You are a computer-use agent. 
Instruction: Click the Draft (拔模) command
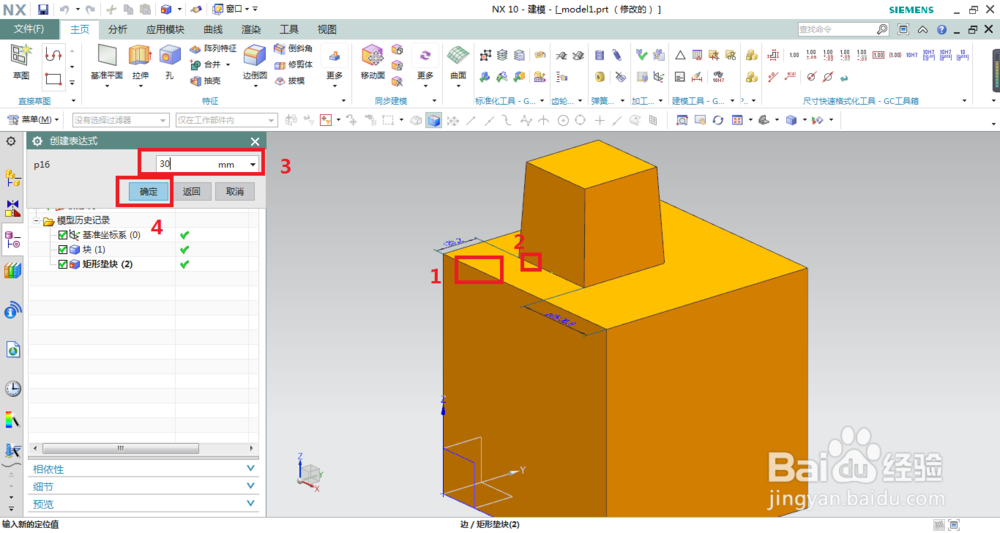tap(290, 80)
